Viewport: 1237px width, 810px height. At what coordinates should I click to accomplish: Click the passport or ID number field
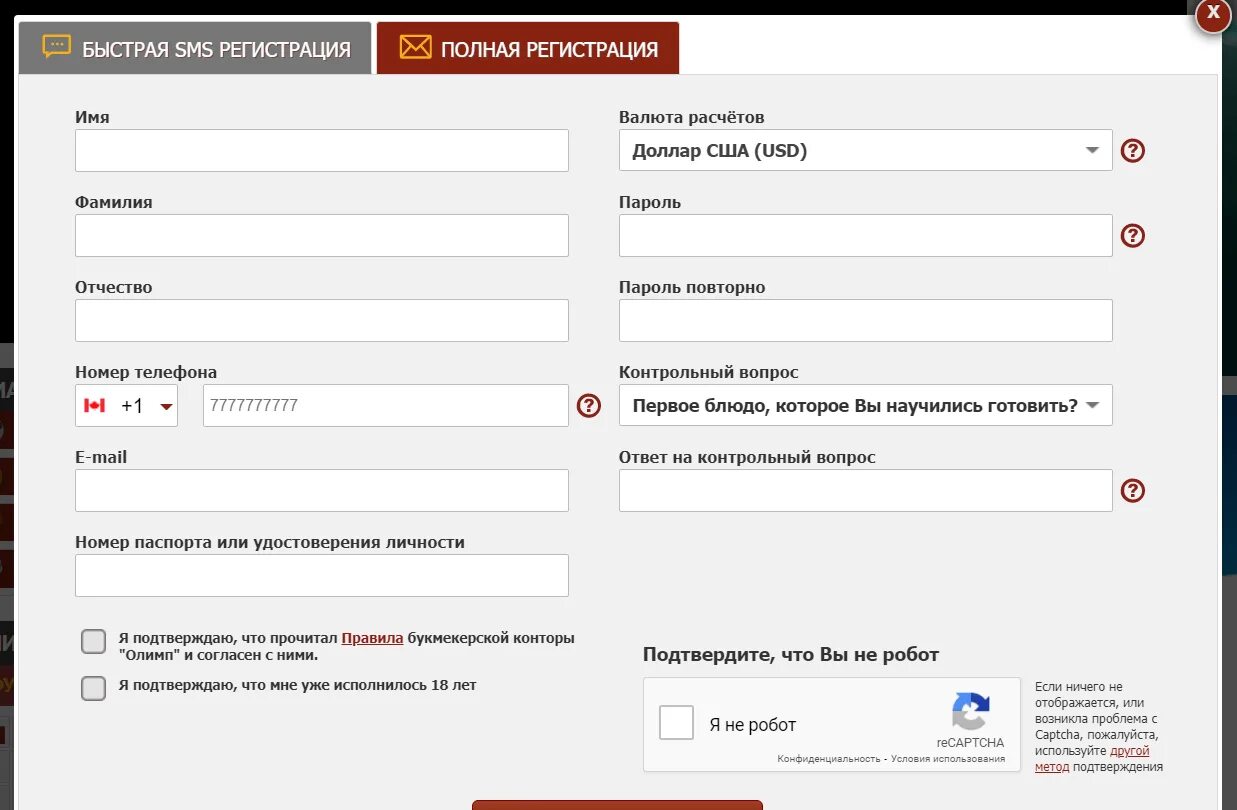click(x=322, y=576)
